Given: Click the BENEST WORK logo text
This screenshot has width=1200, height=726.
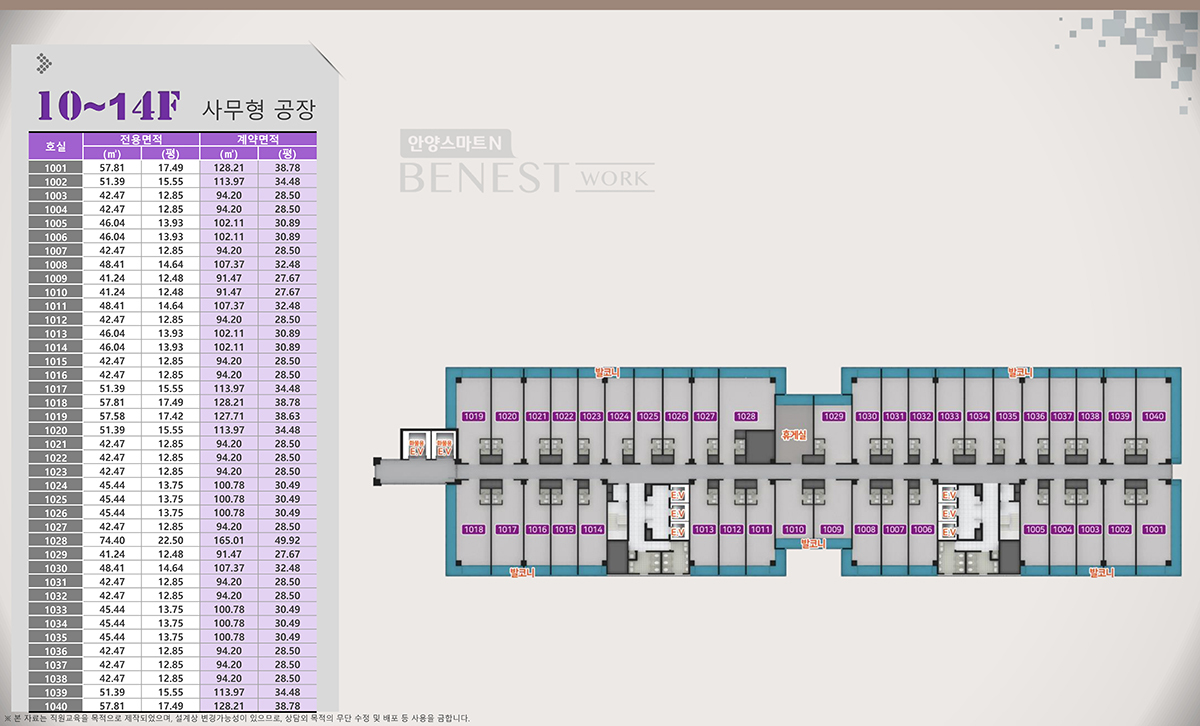Looking at the screenshot, I should pyautogui.click(x=526, y=178).
